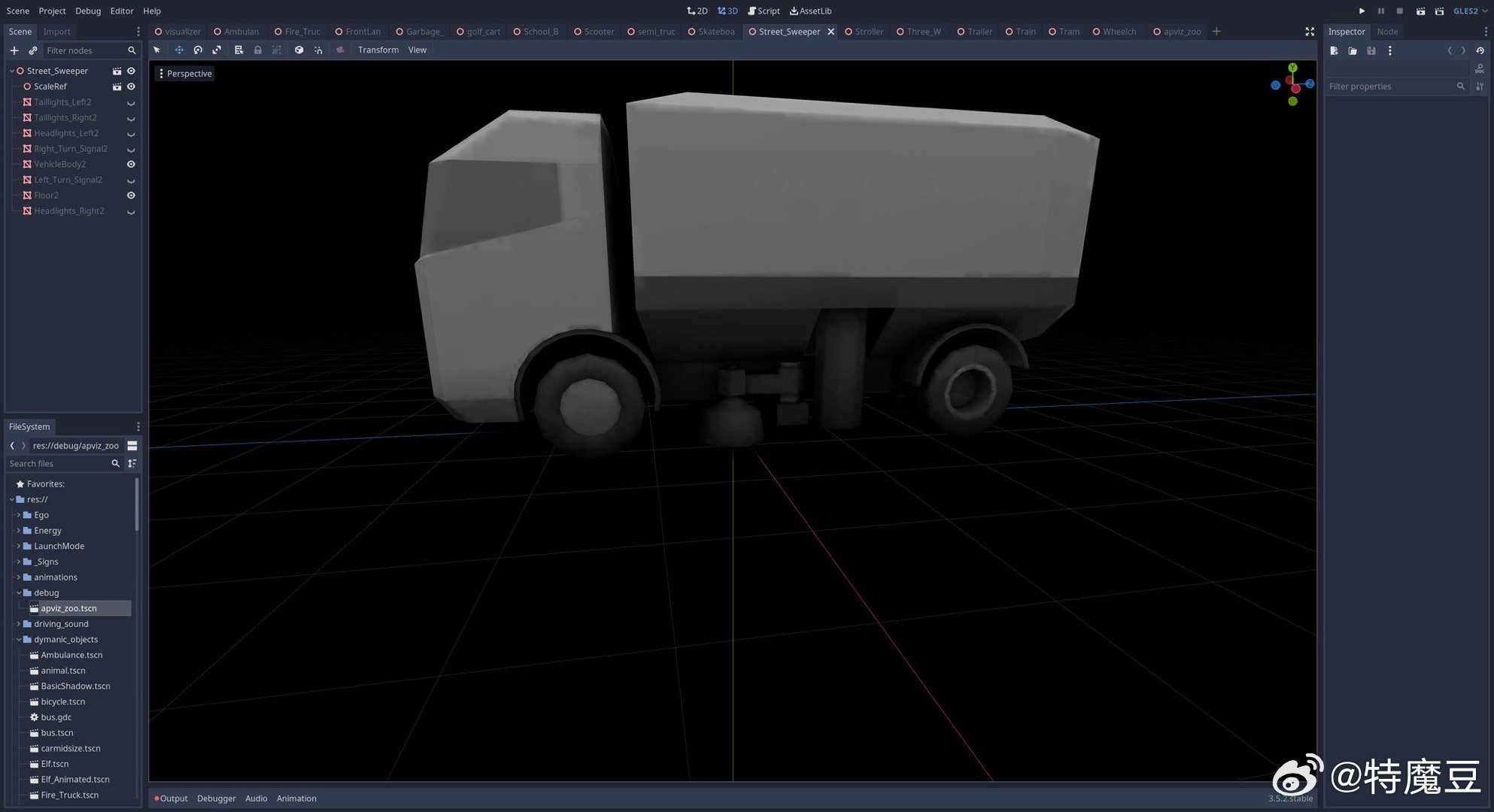The height and width of the screenshot is (812, 1494).
Task: Open the Debug menu
Action: coord(88,11)
